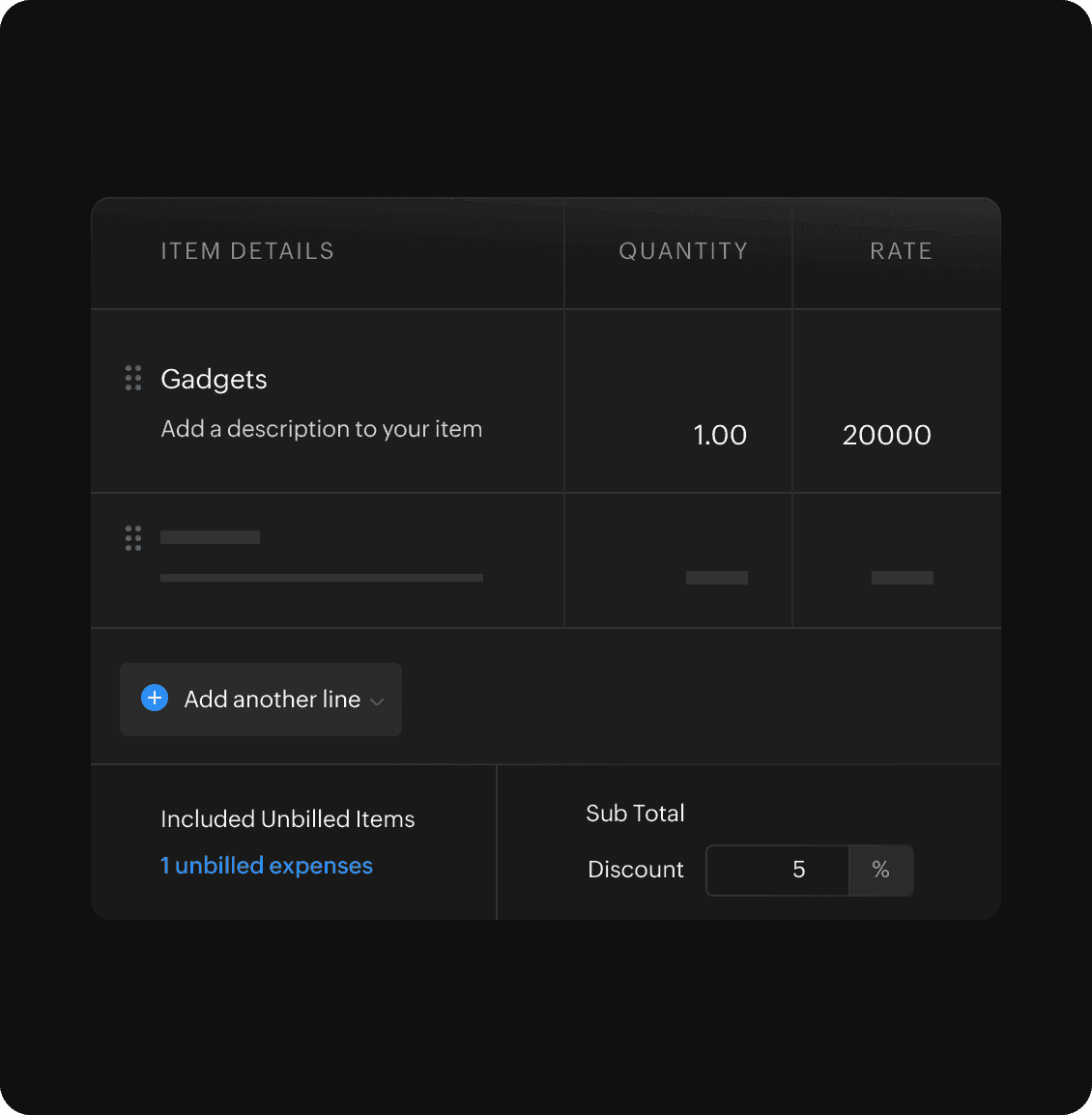This screenshot has height=1115, width=1092.
Task: Click the second row description placeholder bar
Action: 321,578
